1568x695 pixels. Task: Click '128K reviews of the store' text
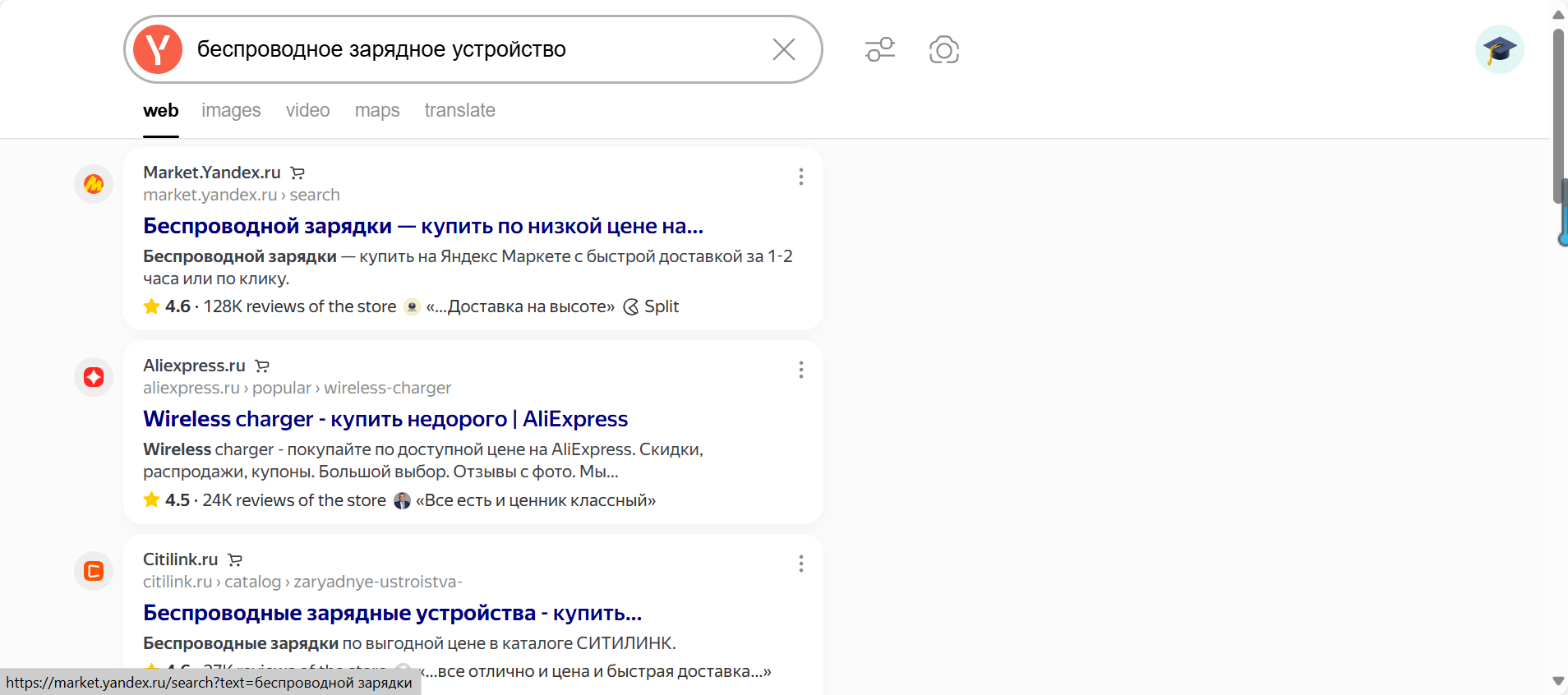[300, 306]
